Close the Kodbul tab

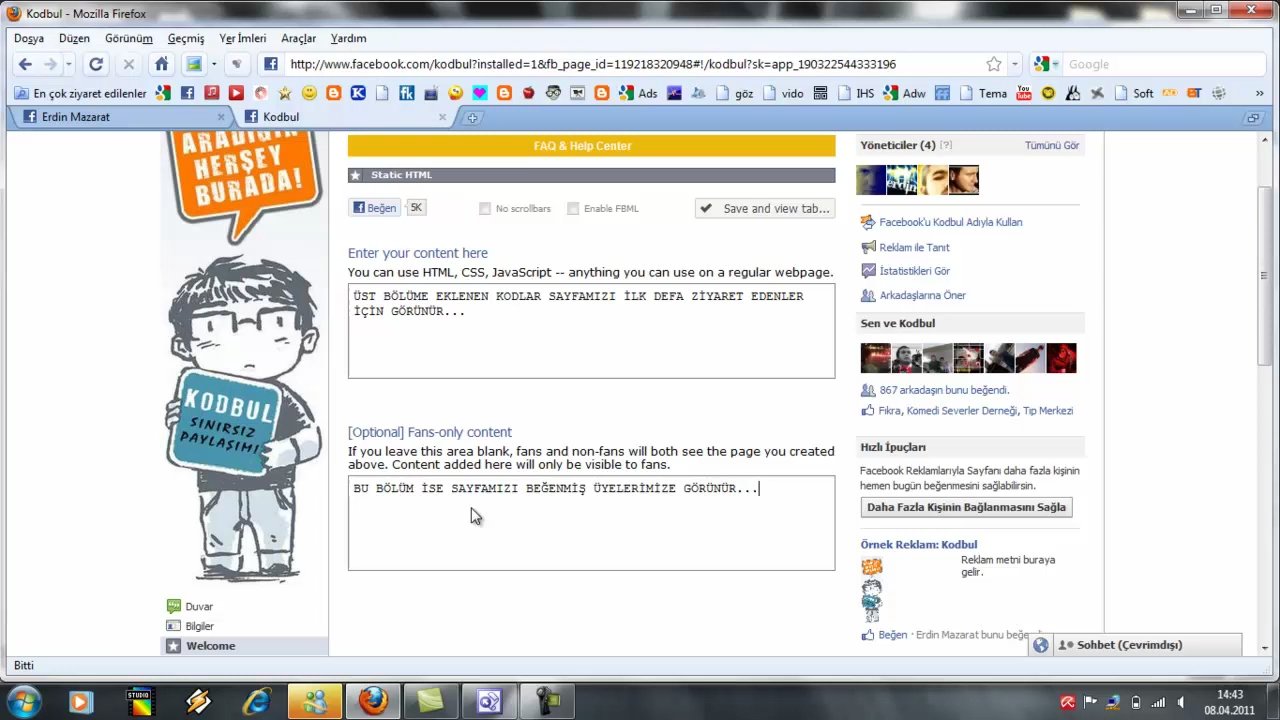click(x=442, y=117)
